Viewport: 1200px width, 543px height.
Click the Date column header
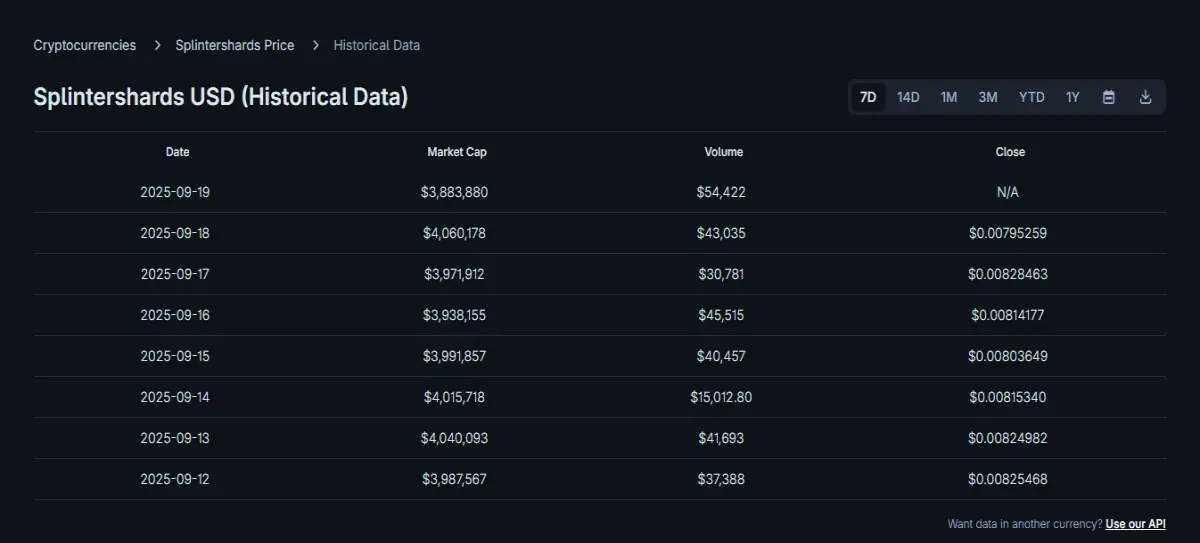coord(178,152)
